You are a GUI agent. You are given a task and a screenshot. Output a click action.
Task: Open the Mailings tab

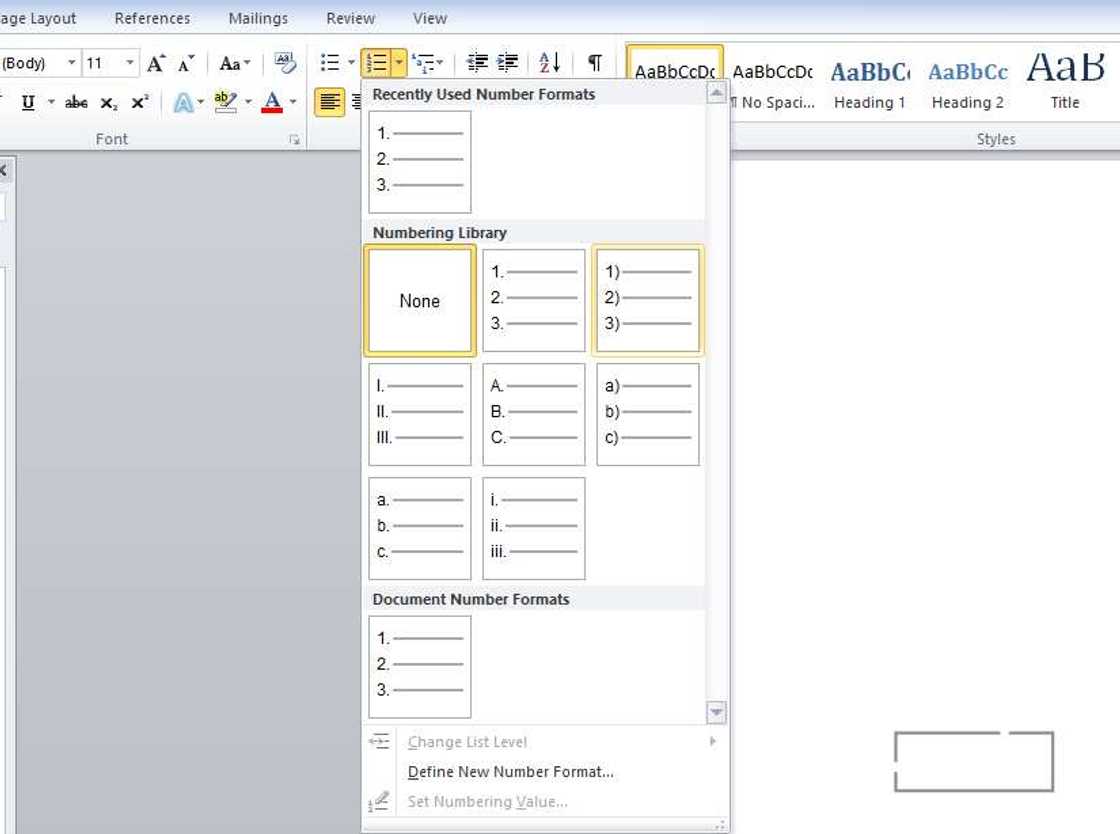point(257,17)
